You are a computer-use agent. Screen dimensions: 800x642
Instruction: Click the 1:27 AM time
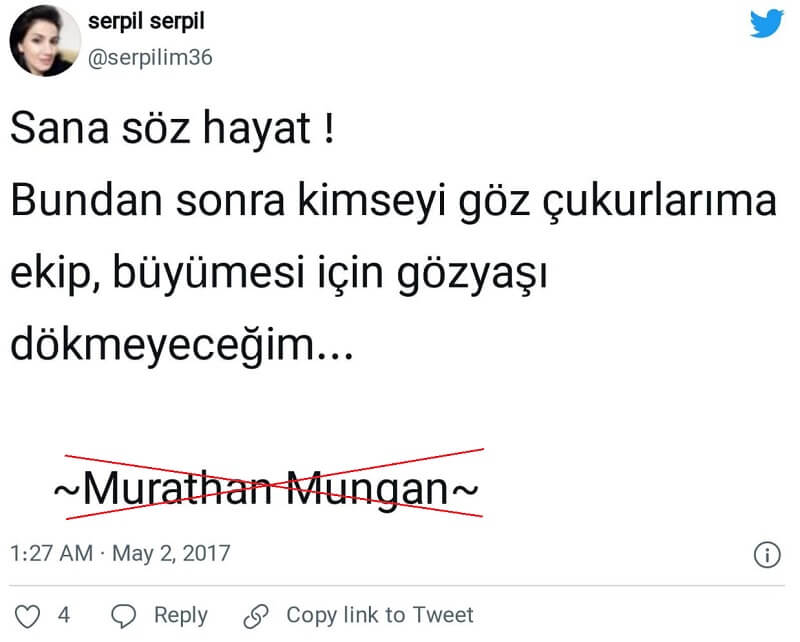(51, 553)
